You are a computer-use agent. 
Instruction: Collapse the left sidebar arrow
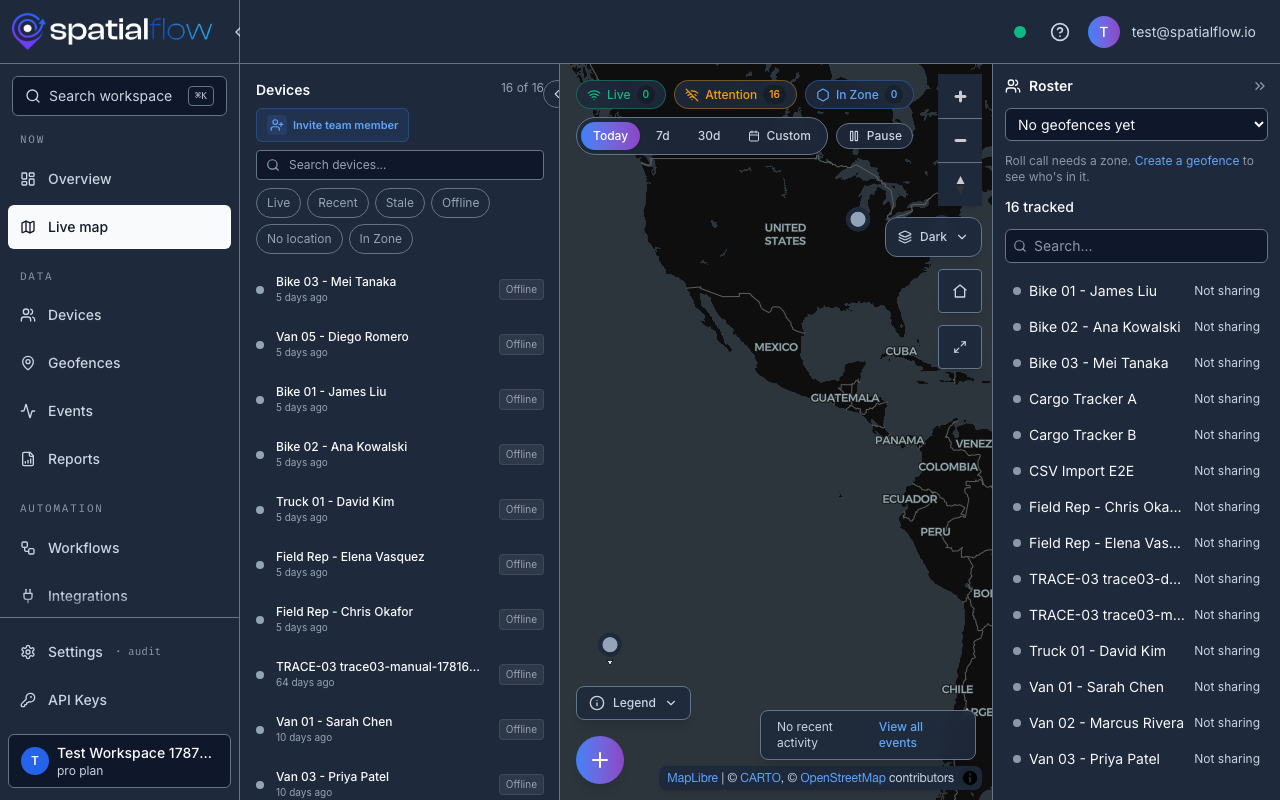pyautogui.click(x=237, y=32)
